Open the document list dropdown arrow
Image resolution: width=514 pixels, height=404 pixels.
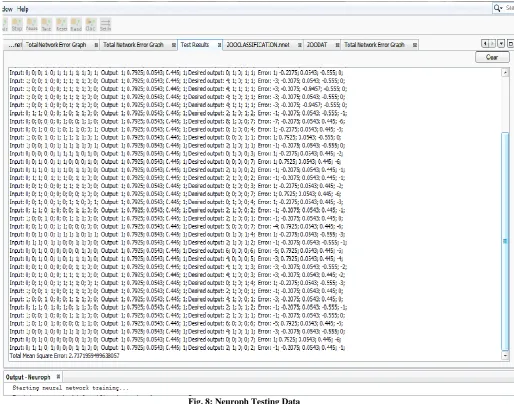(x=501, y=44)
